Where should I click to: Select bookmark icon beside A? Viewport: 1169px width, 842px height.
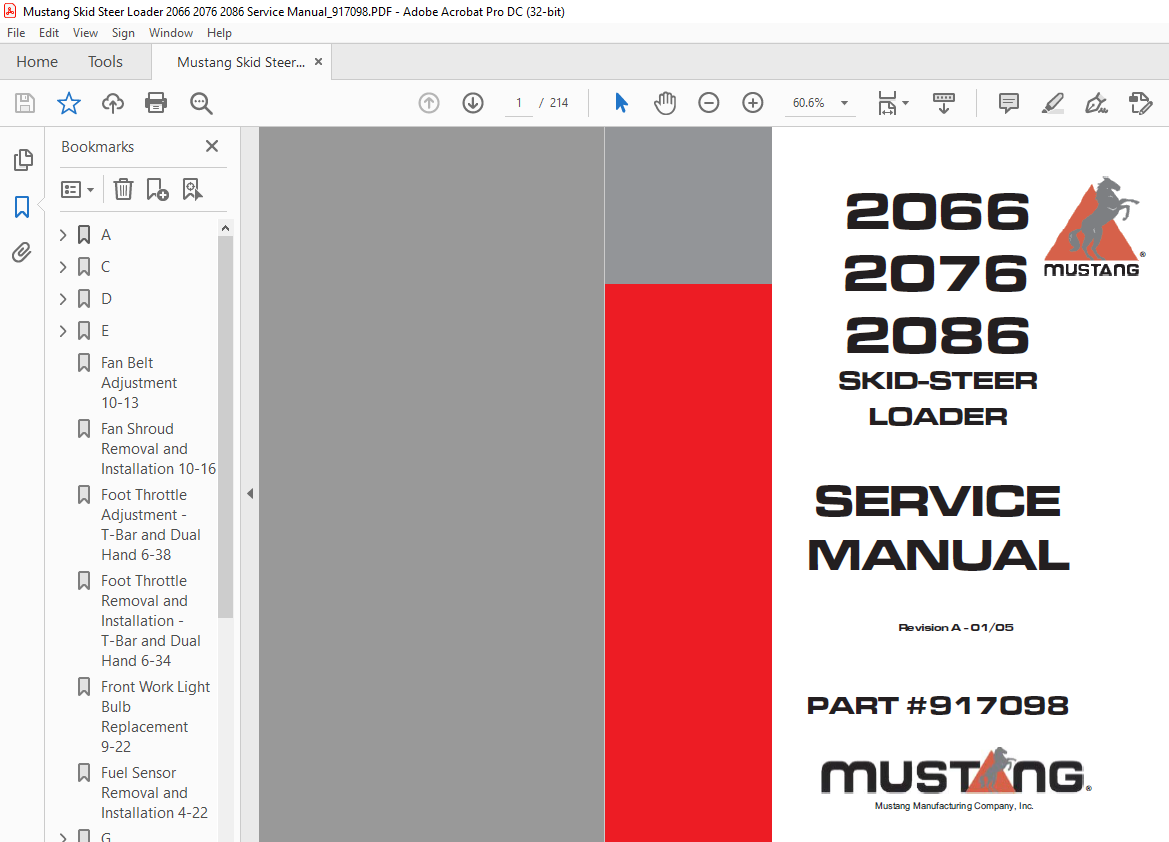pos(84,235)
